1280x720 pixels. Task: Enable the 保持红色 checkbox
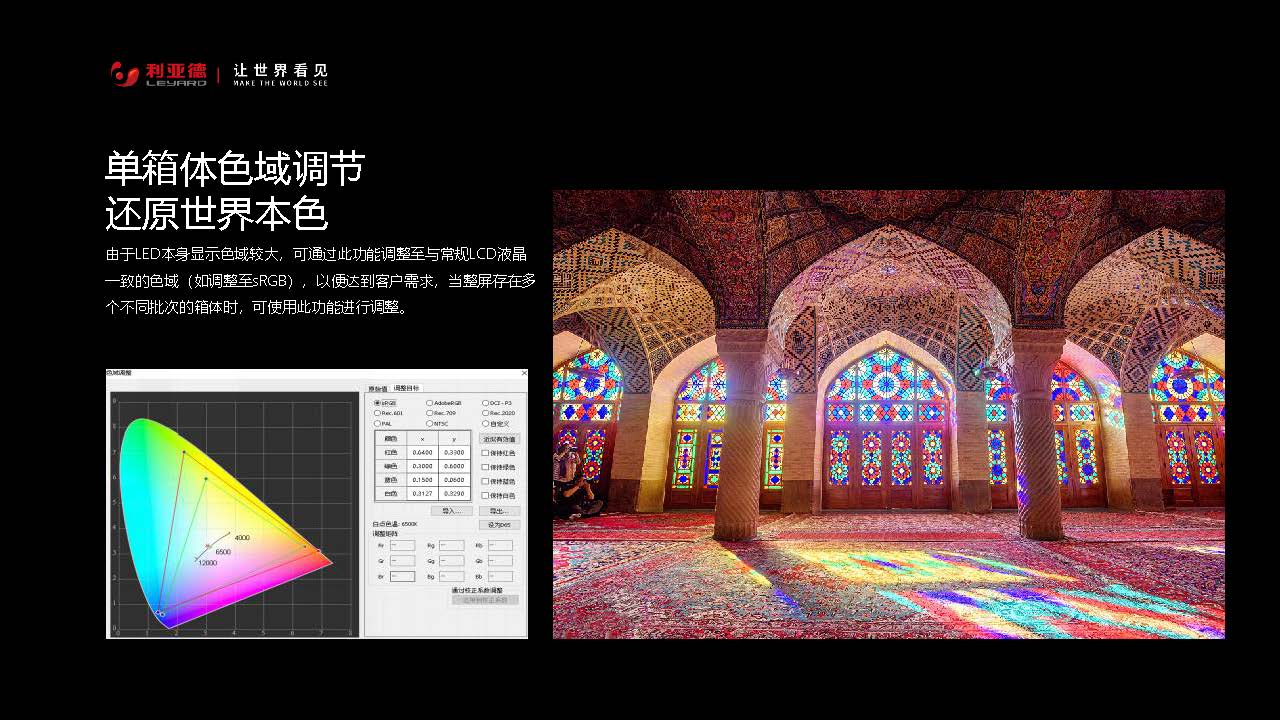coord(486,453)
